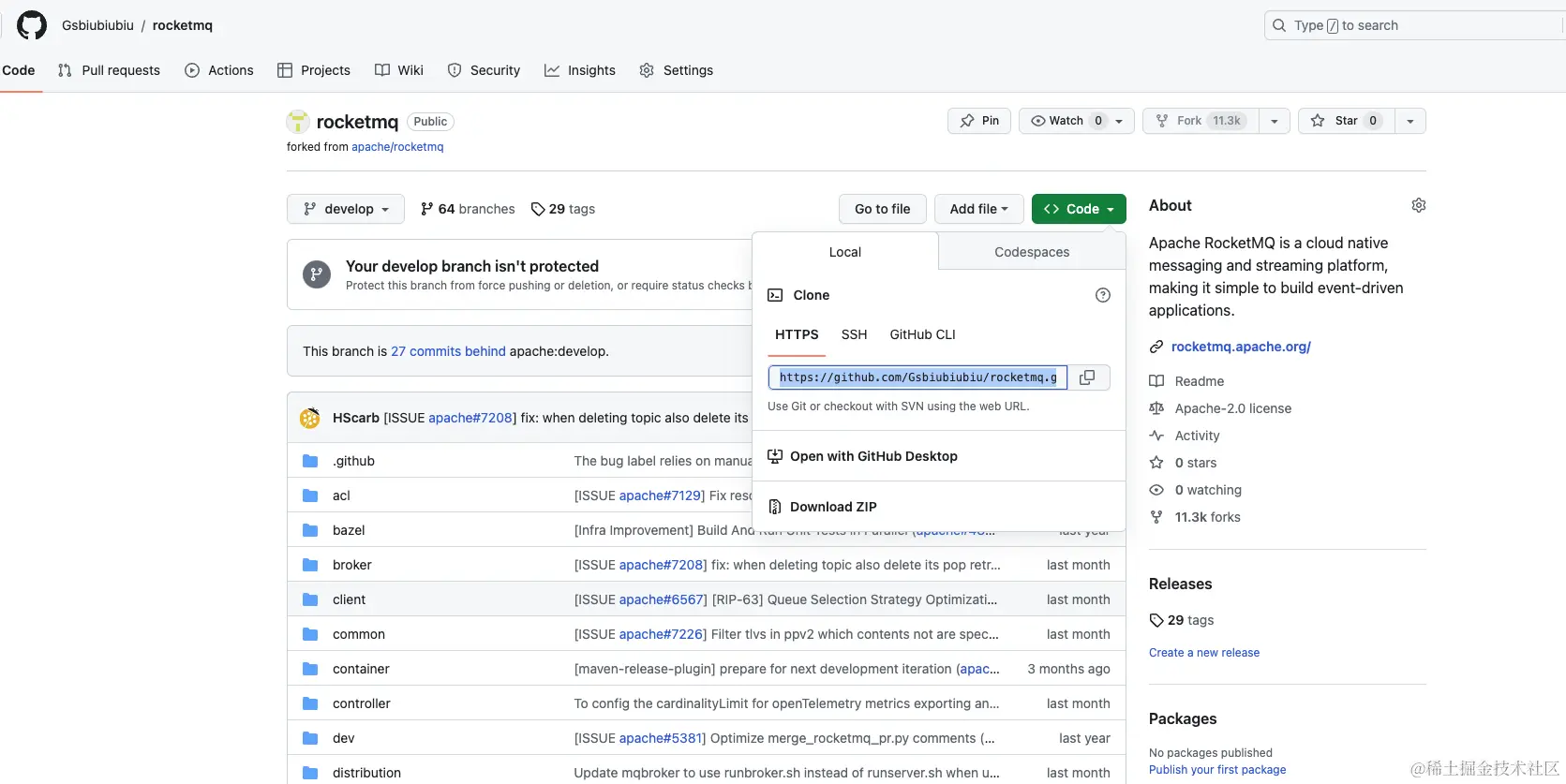The image size is (1566, 784).
Task: Click the .github folder icon
Action: (310, 461)
